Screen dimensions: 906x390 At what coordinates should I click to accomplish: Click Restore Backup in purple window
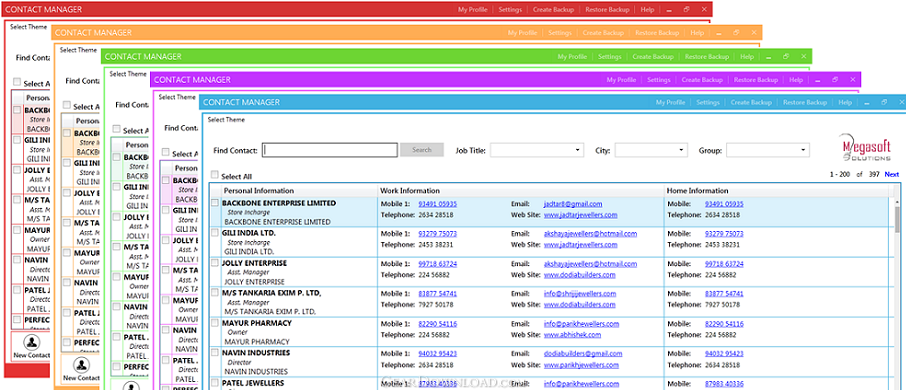756,80
